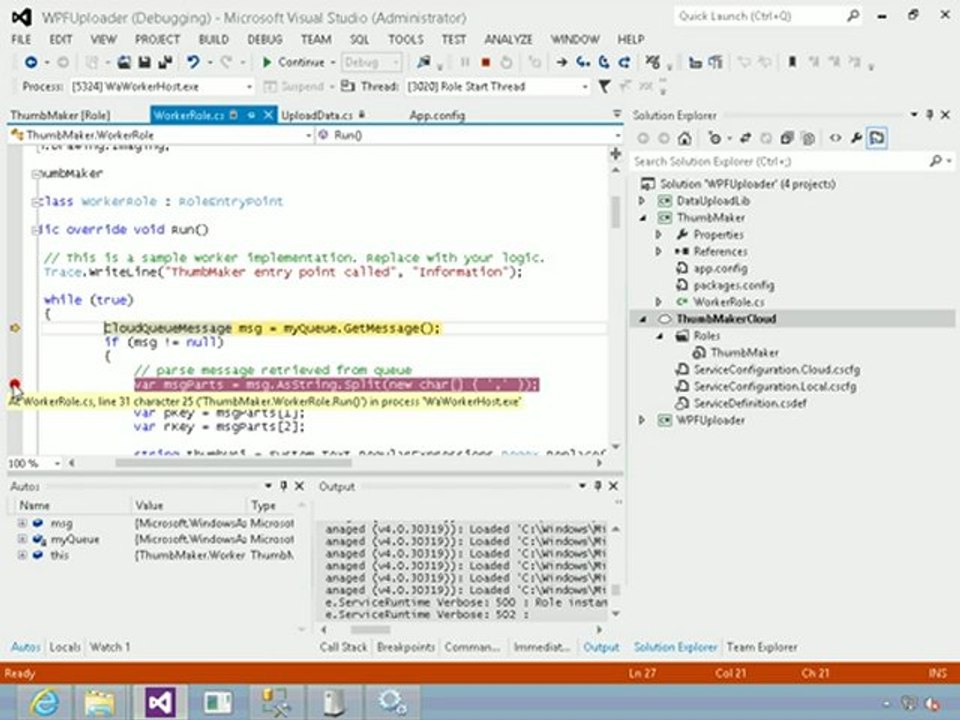
Task: Select the ThumbMakerCloud project
Action: click(726, 319)
